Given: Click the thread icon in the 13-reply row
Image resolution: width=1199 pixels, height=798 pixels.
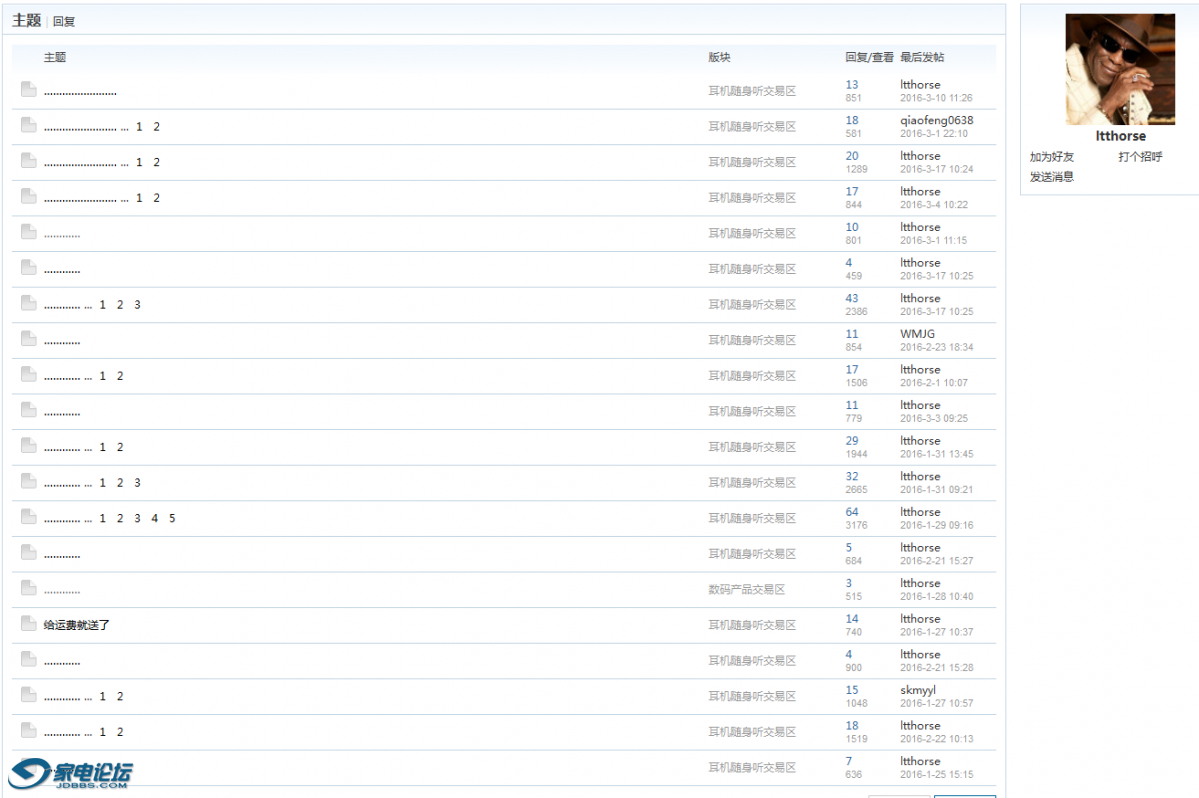Looking at the screenshot, I should point(28,89).
